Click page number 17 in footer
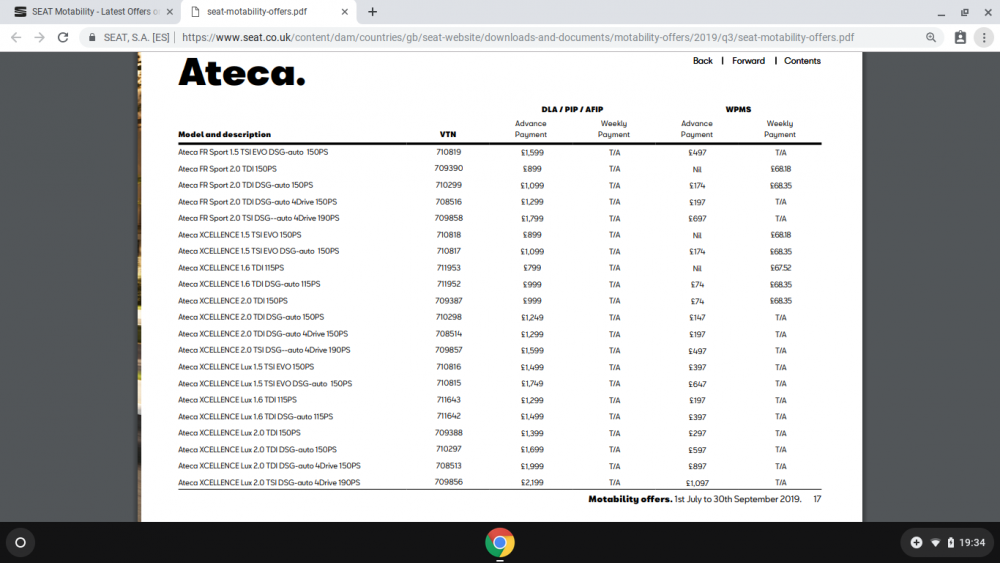Image resolution: width=1000 pixels, height=563 pixels. (818, 499)
